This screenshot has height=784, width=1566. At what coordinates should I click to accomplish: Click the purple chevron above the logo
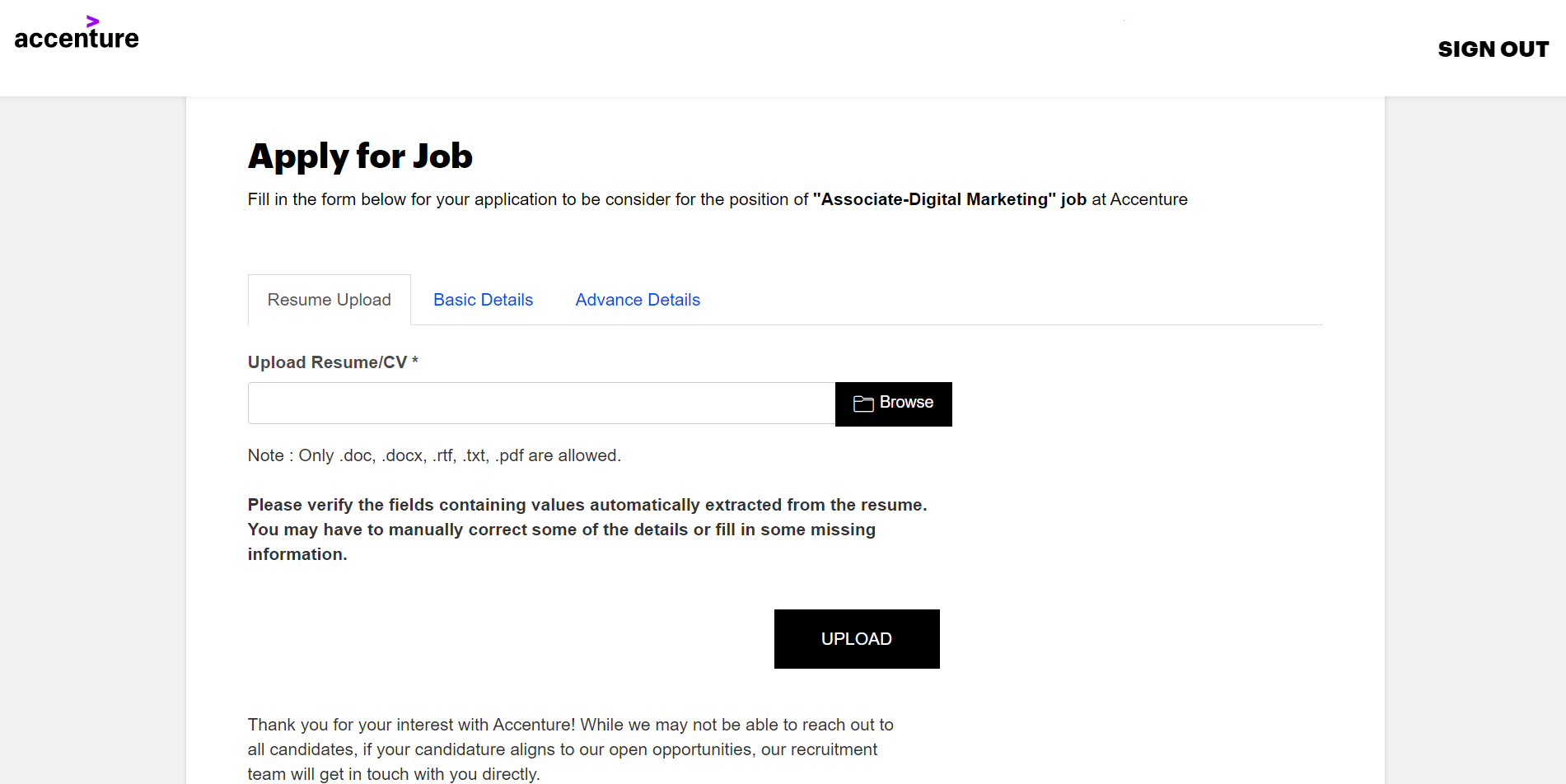tap(92, 21)
